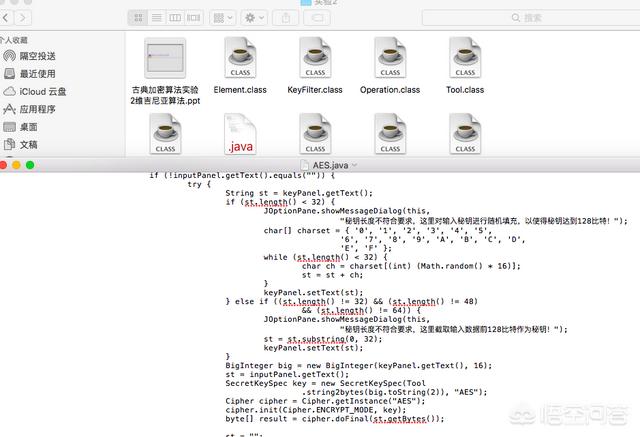The width and height of the screenshot is (640, 437).
Task: Open AirDrop (隔空投送) in sidebar
Action: [29, 56]
